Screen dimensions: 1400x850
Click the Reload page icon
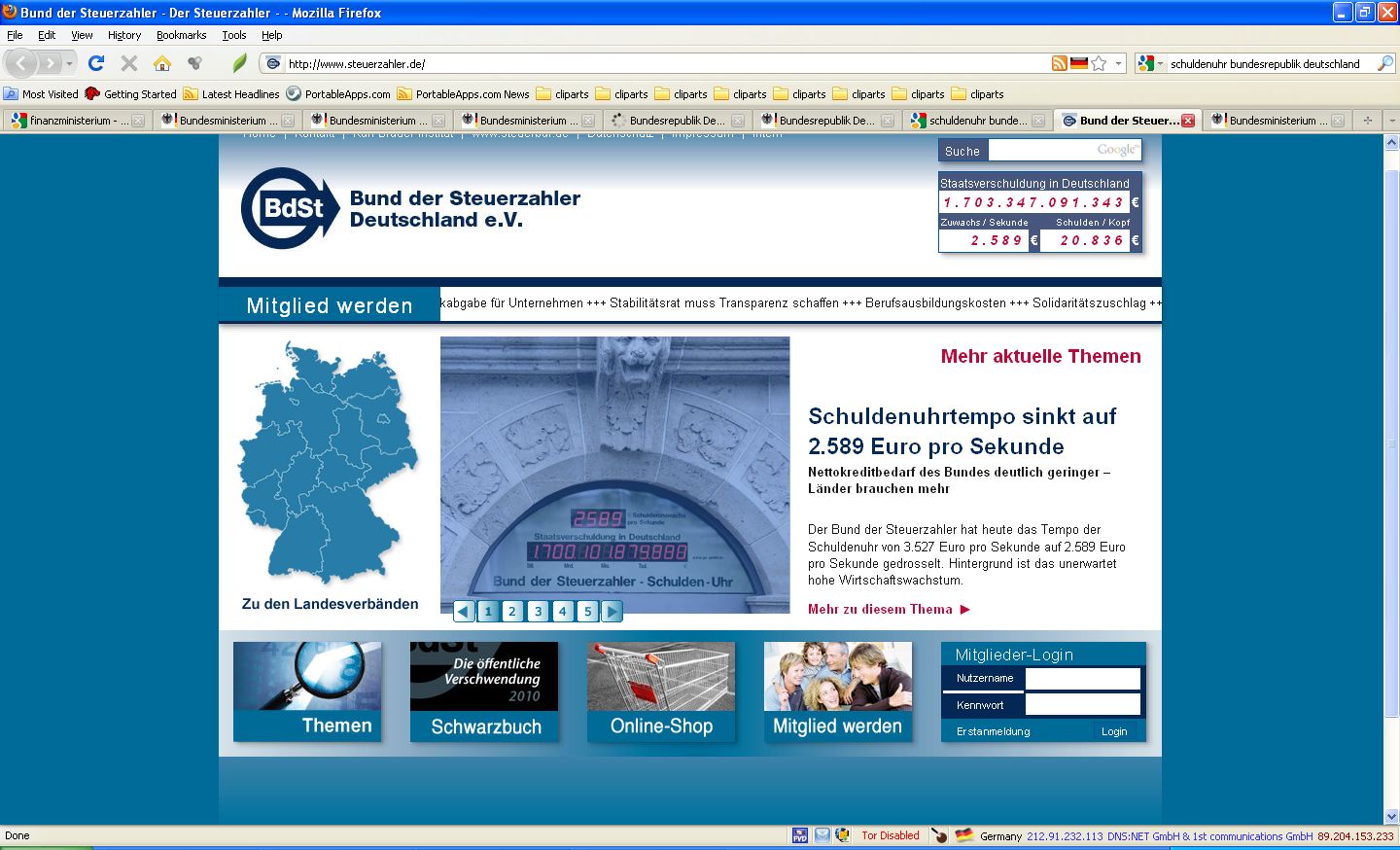[x=95, y=63]
